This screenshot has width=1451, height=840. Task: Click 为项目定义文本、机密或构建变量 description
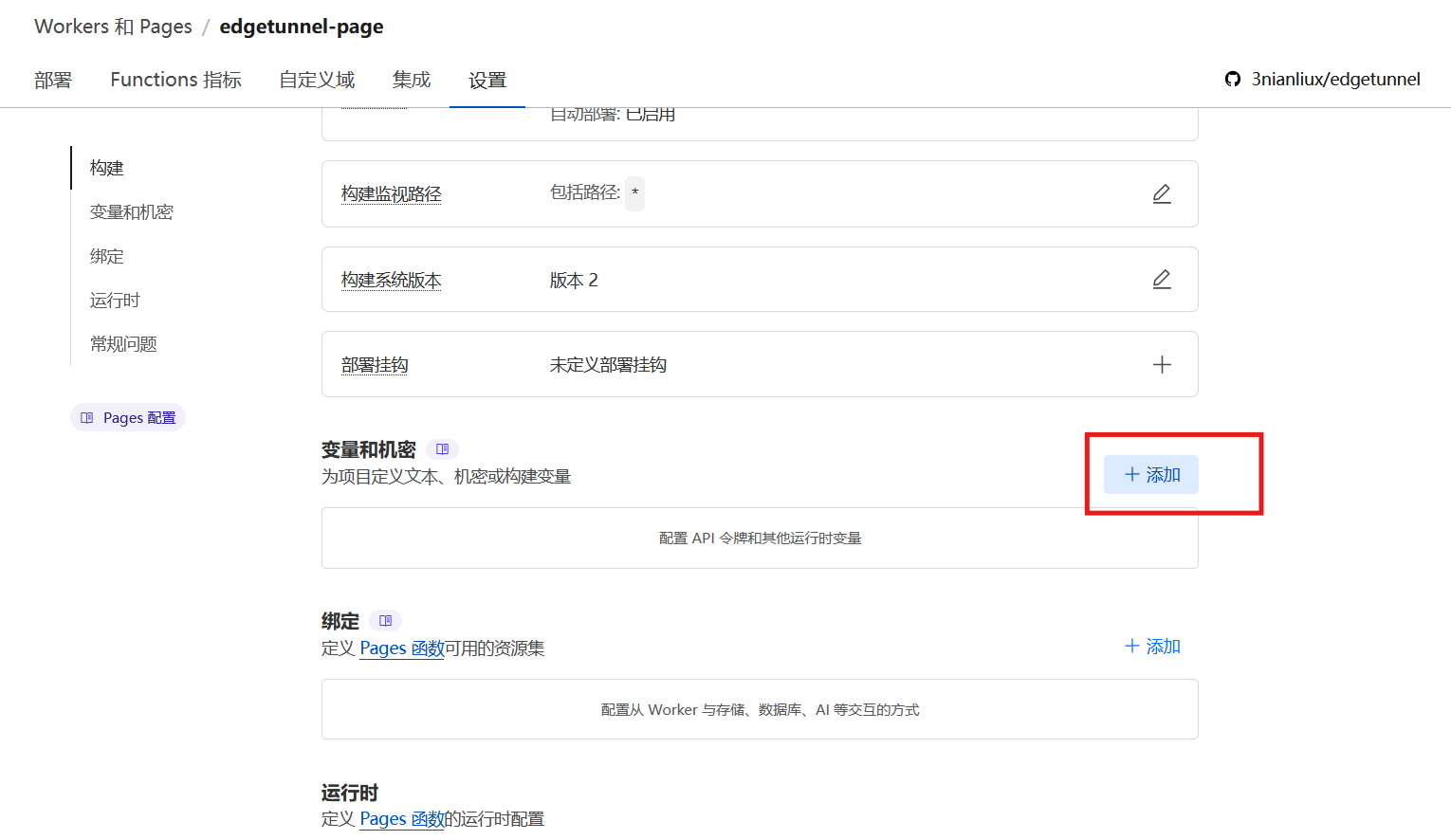pyautogui.click(x=447, y=477)
